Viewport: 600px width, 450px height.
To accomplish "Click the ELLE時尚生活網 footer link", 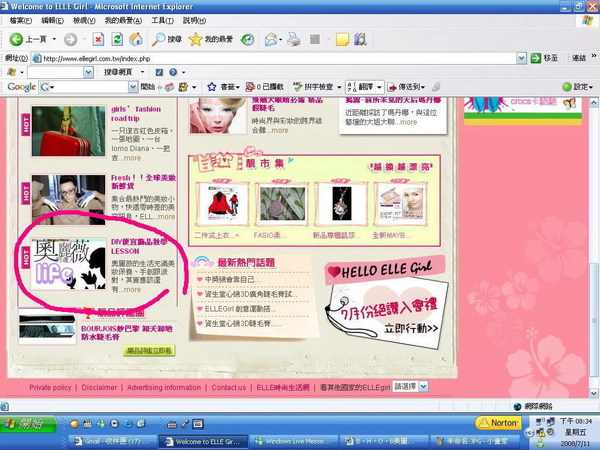I will (283, 387).
